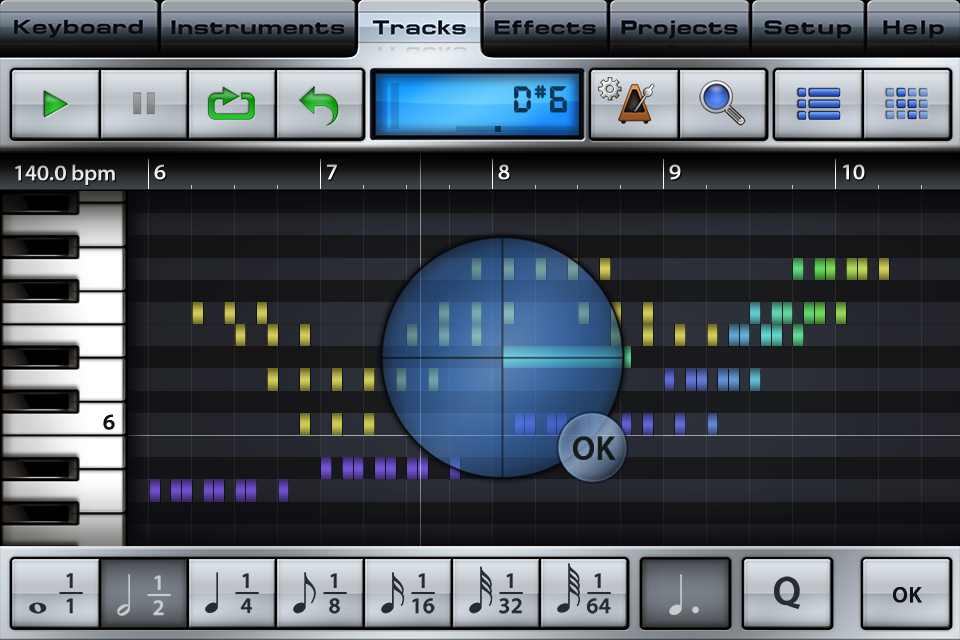960x640 pixels.
Task: Click the magnifying glass zoom icon
Action: click(723, 104)
